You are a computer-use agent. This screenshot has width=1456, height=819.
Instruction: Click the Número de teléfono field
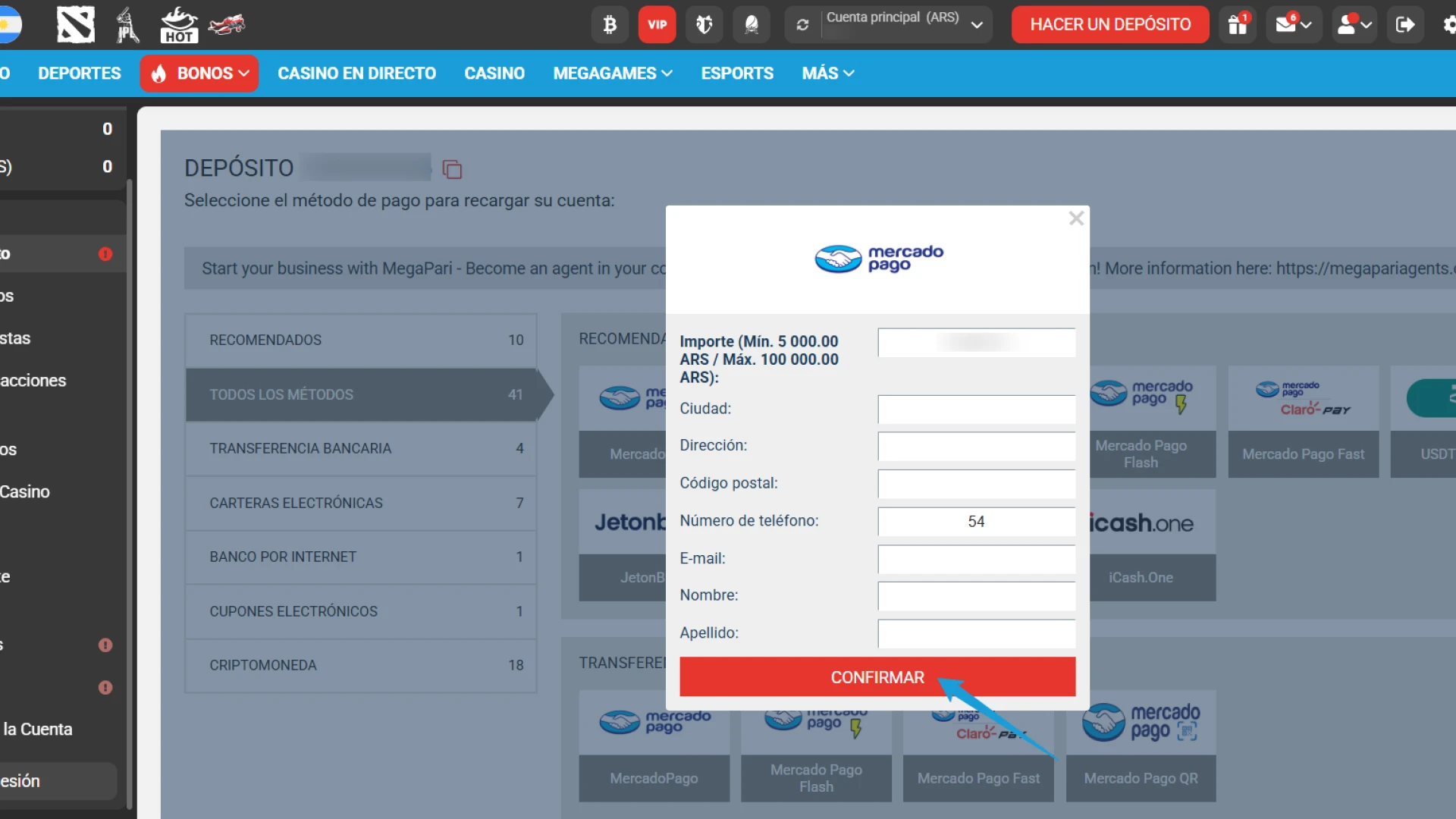(x=976, y=522)
